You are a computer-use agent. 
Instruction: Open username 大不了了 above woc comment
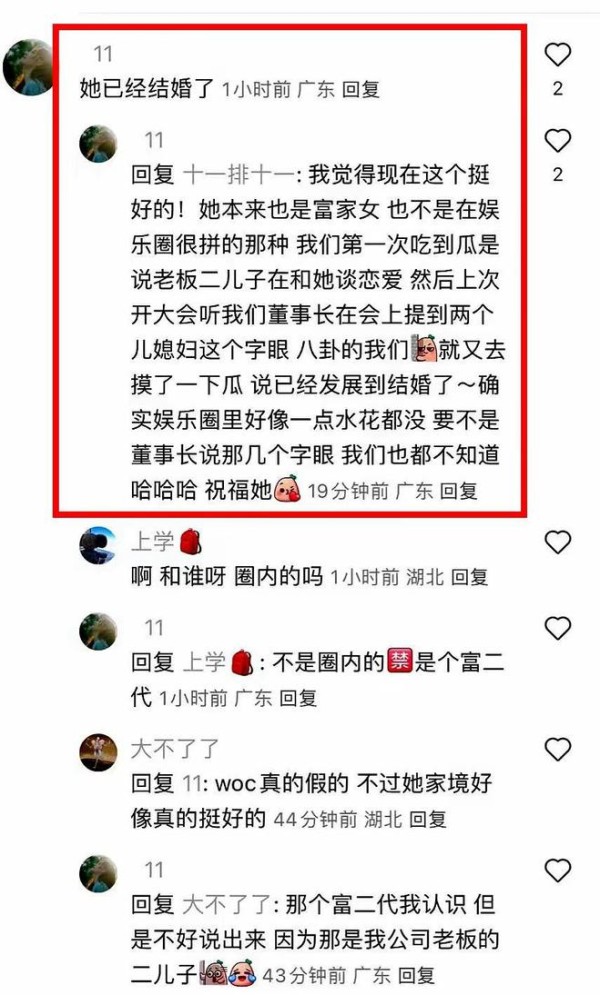click(175, 749)
